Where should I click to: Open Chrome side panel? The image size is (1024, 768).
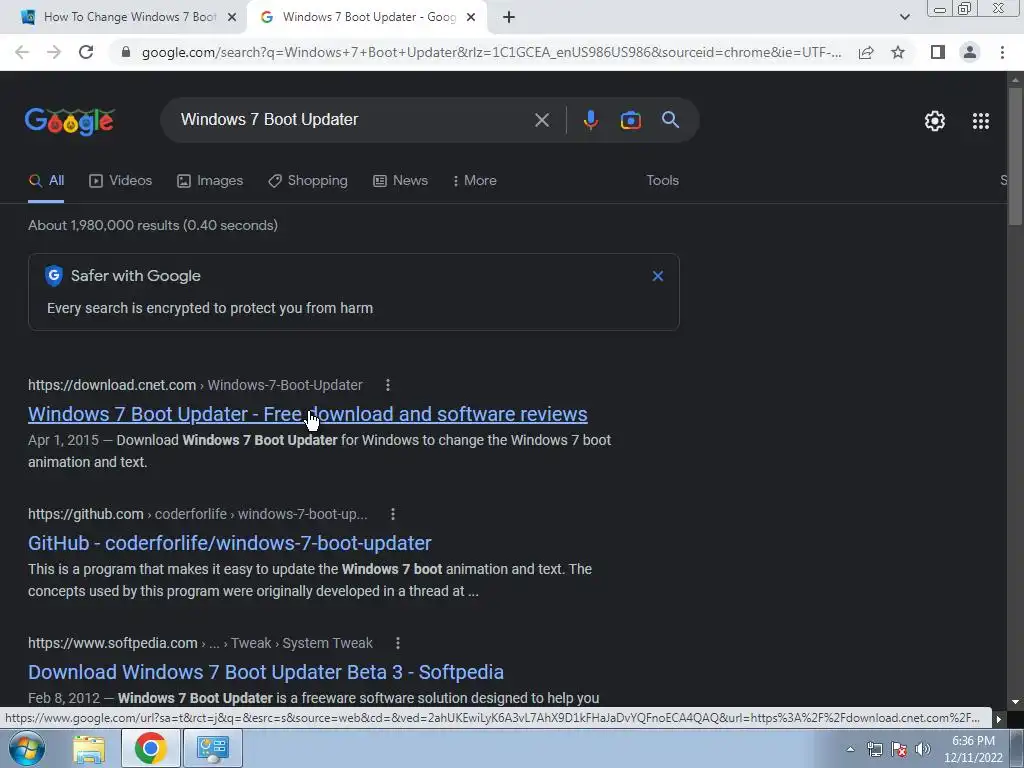point(938,52)
